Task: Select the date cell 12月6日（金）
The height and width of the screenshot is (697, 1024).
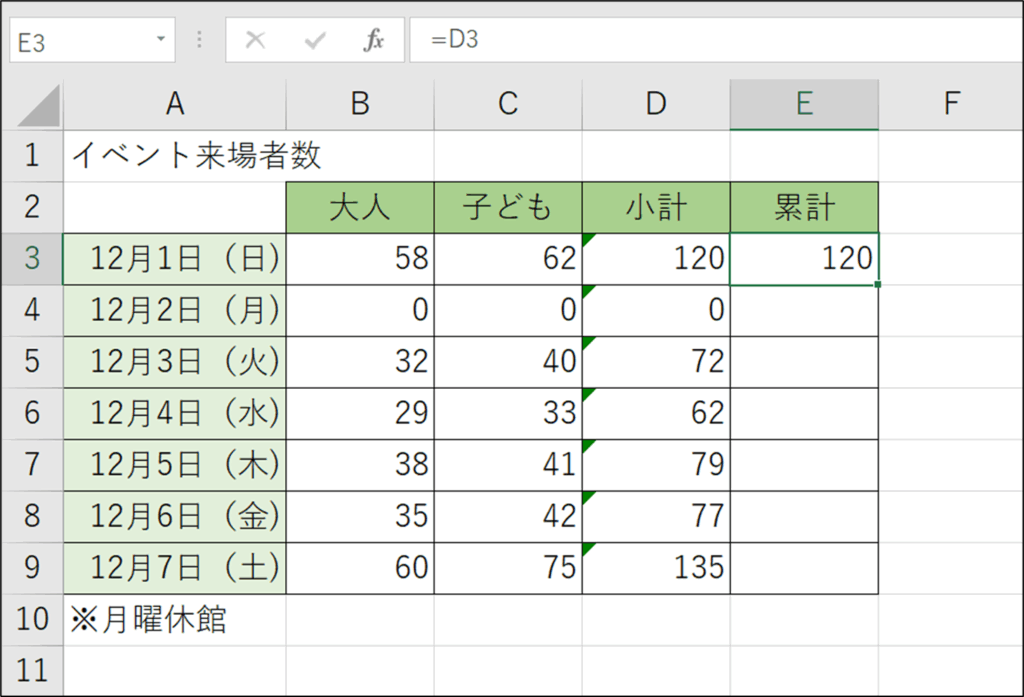Action: (x=175, y=517)
